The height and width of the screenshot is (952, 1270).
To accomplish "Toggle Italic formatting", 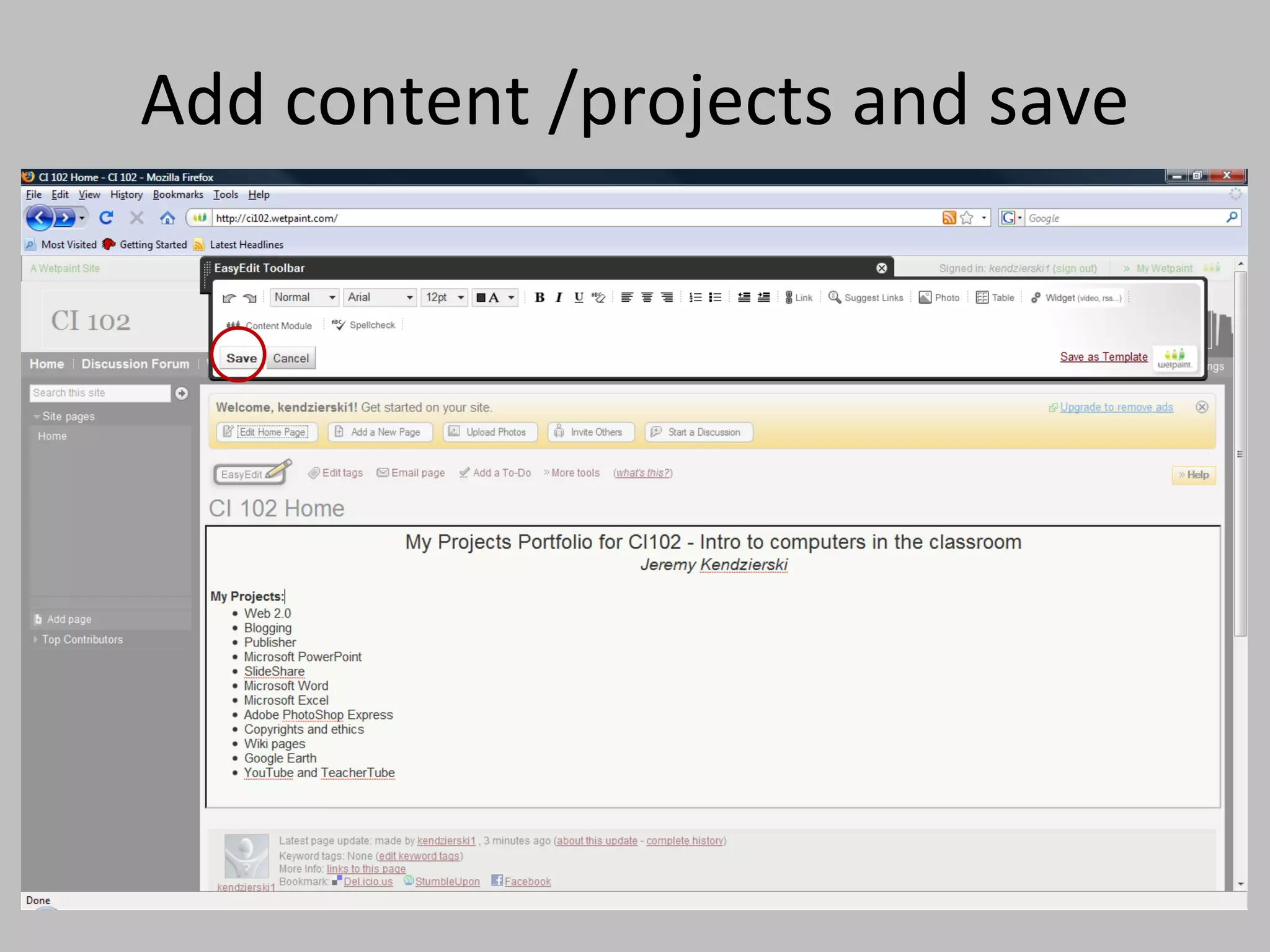I will pyautogui.click(x=559, y=297).
